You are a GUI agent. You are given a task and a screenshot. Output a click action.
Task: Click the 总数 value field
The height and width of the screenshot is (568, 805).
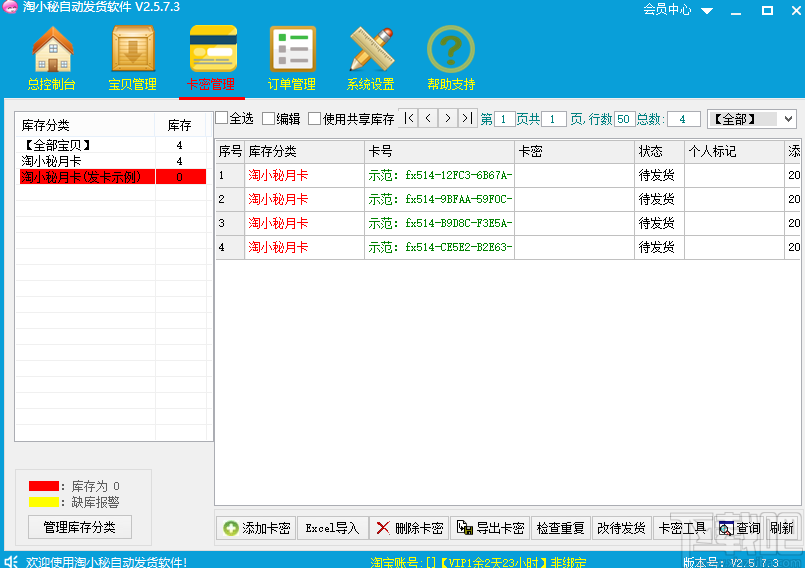click(x=684, y=119)
